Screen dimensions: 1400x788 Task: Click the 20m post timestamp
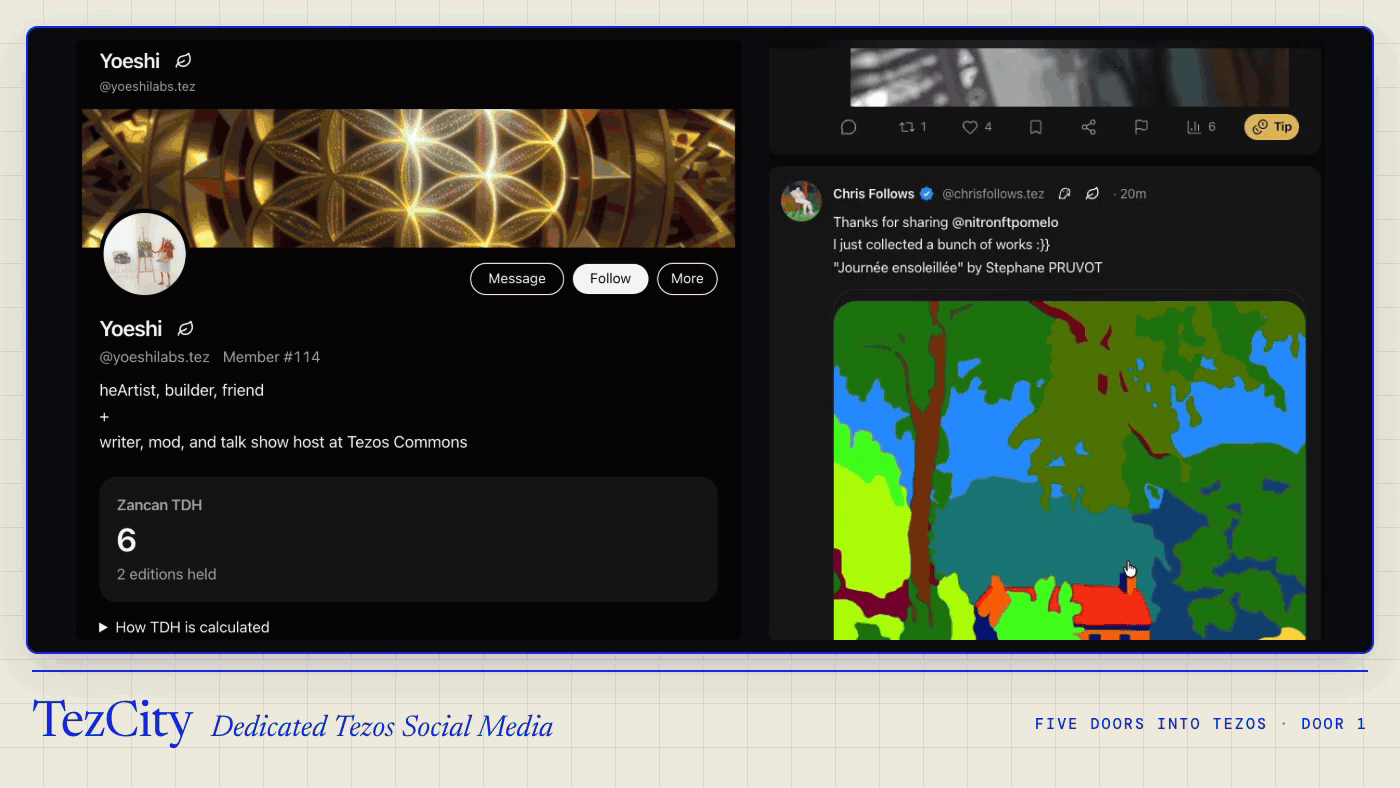pos(1133,194)
